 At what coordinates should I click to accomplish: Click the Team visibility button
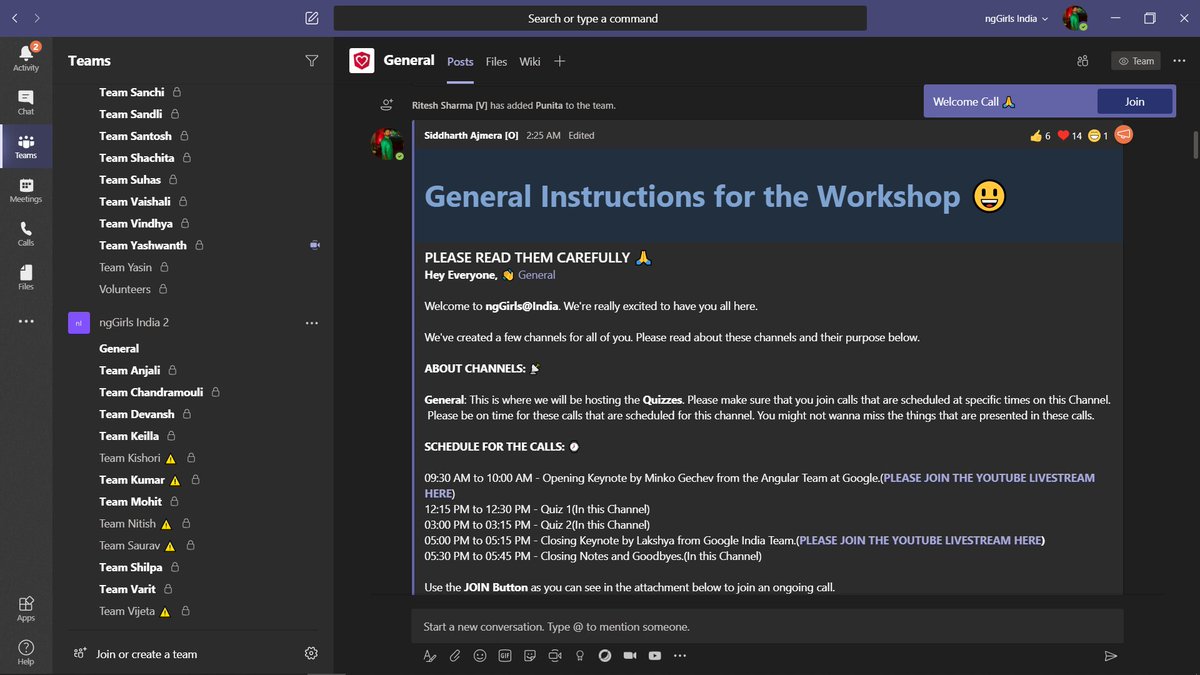[1136, 61]
